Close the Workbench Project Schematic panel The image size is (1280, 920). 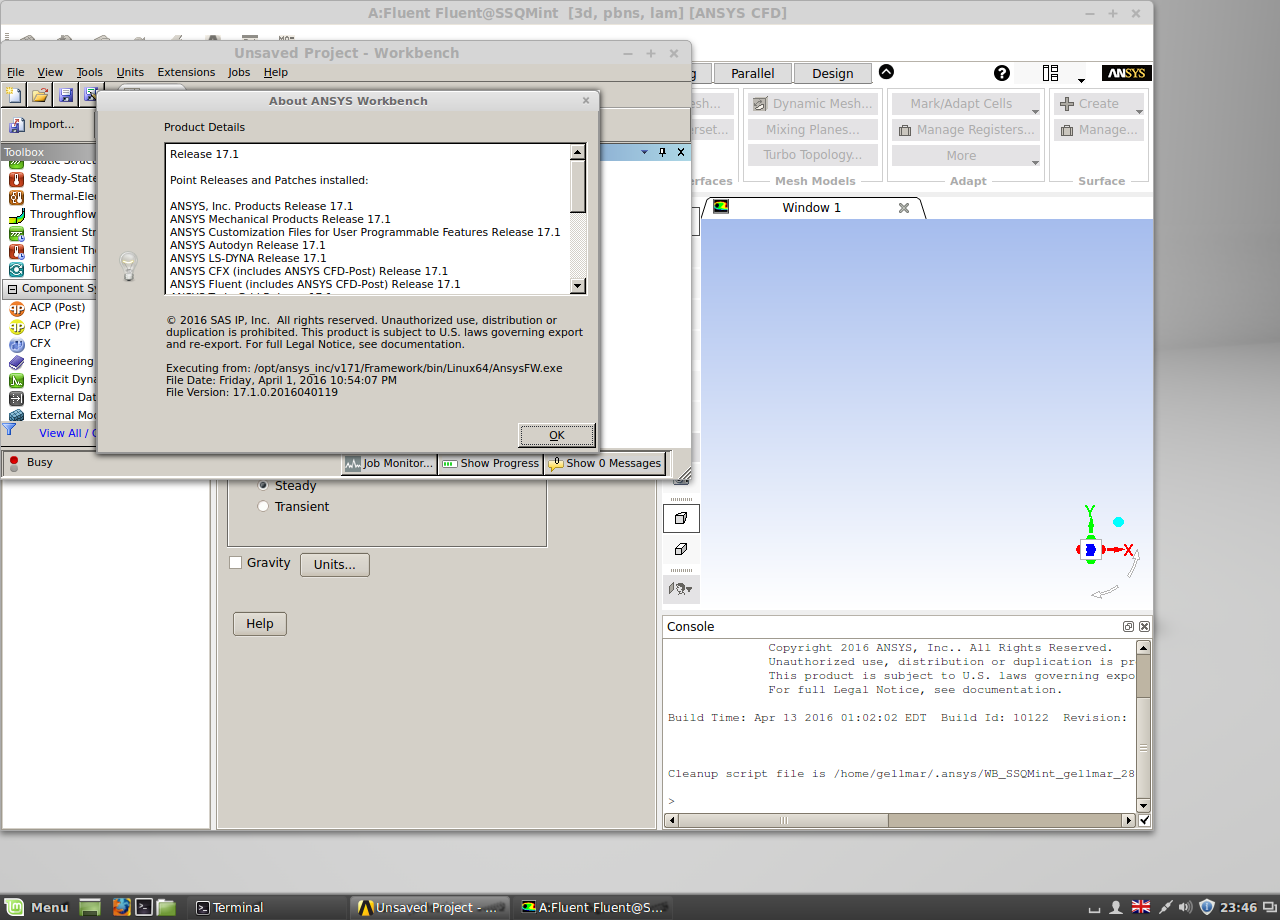coord(681,152)
